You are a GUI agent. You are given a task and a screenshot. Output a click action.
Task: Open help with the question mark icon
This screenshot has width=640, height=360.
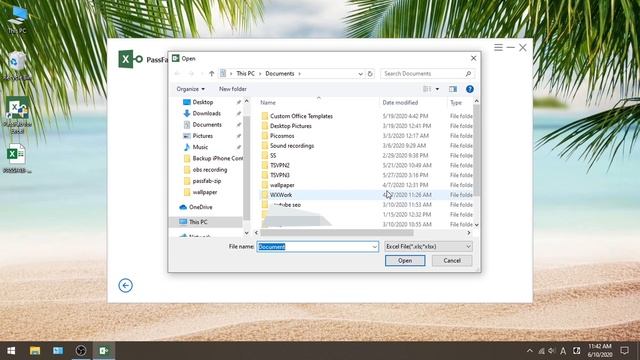pyautogui.click(x=470, y=89)
